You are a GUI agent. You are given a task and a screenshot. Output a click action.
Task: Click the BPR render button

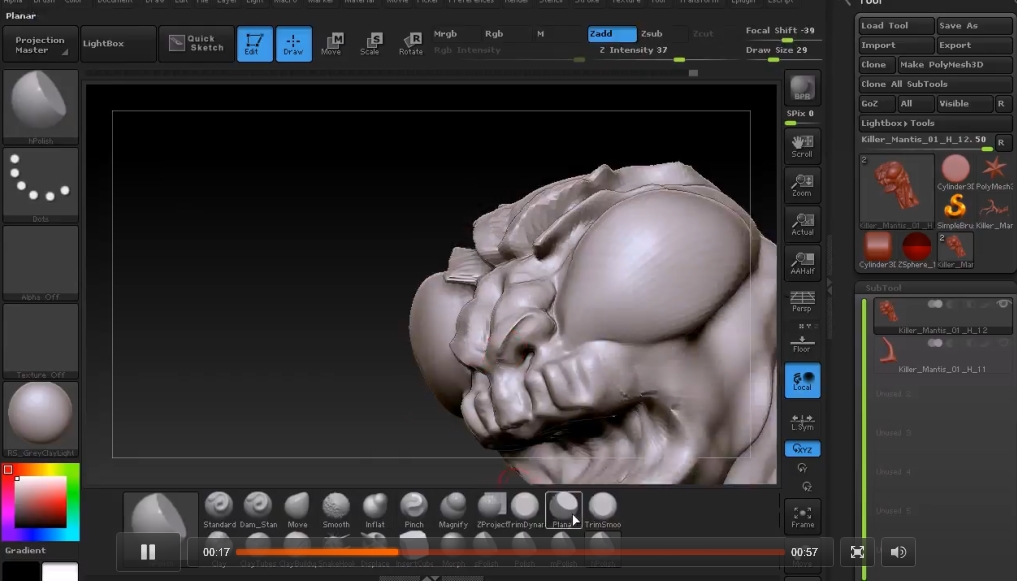coord(802,88)
